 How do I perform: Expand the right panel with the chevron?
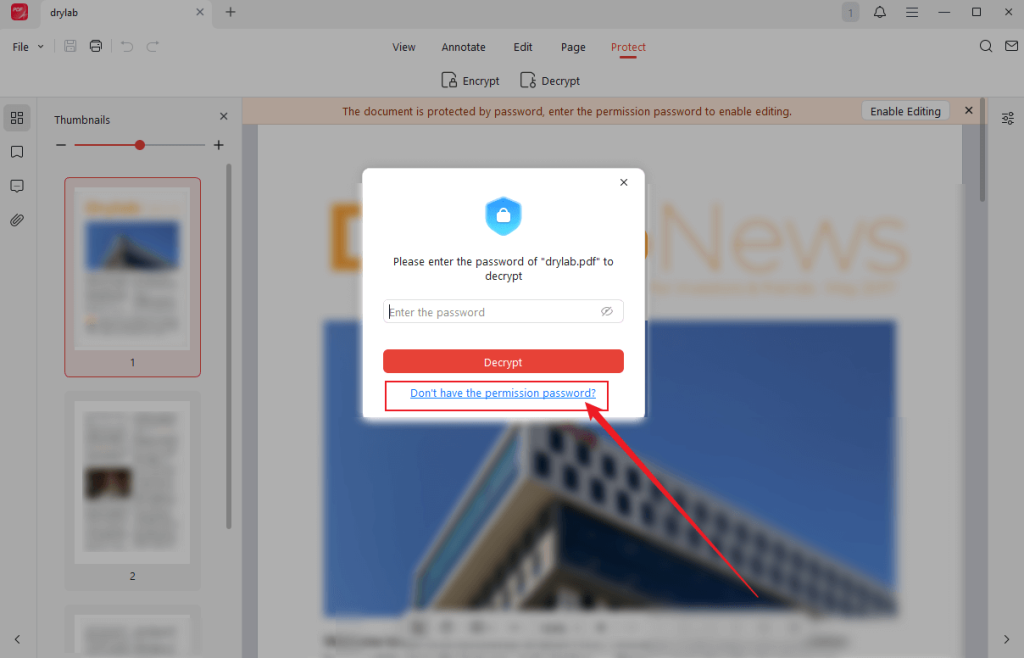1007,638
